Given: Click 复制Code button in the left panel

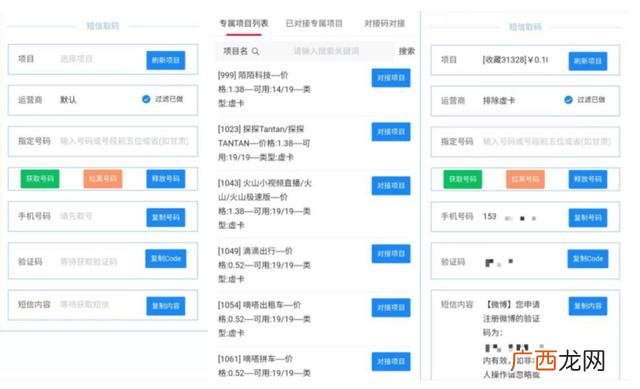Looking at the screenshot, I should (x=166, y=258).
